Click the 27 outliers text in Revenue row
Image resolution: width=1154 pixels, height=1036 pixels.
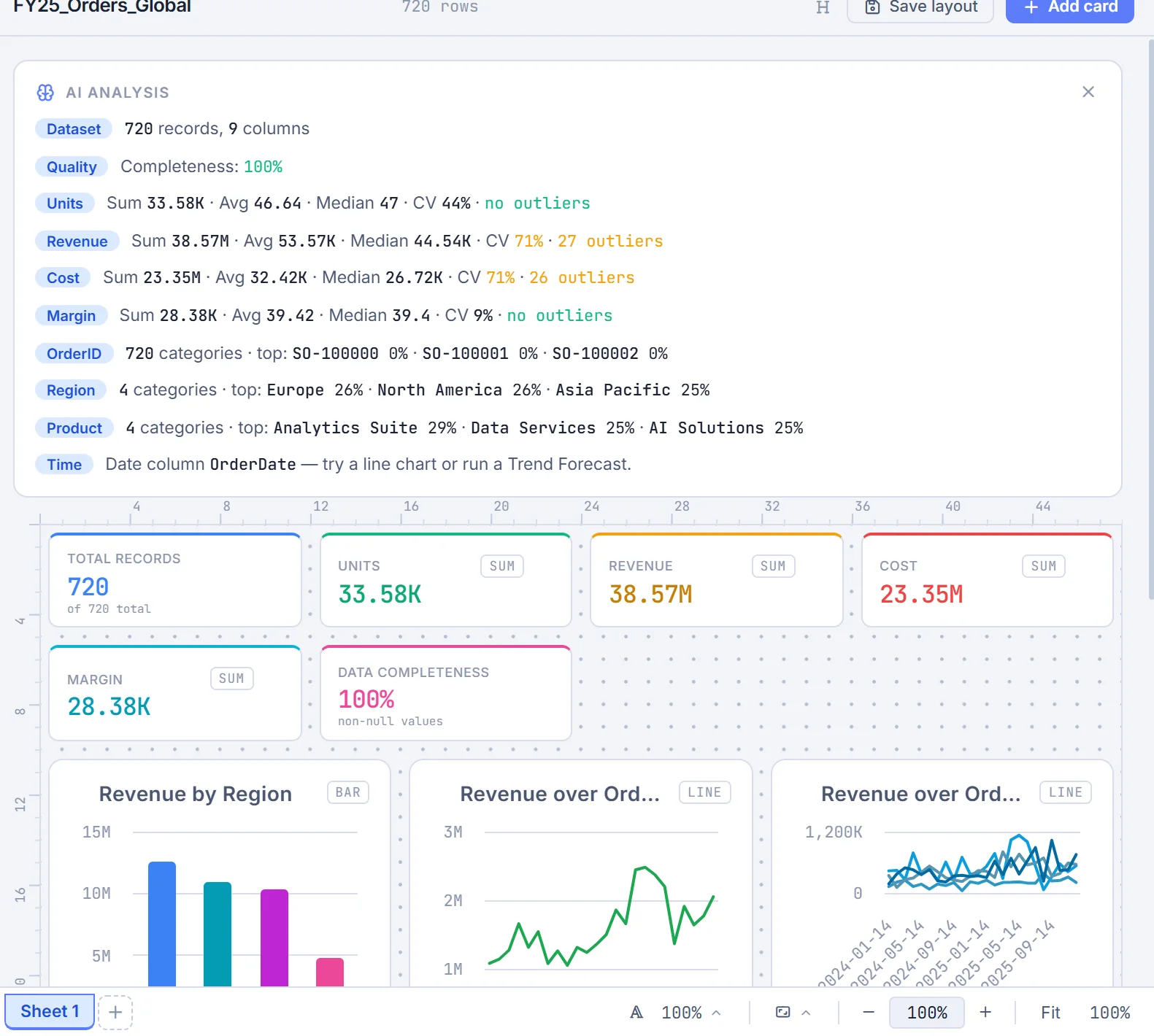click(610, 241)
